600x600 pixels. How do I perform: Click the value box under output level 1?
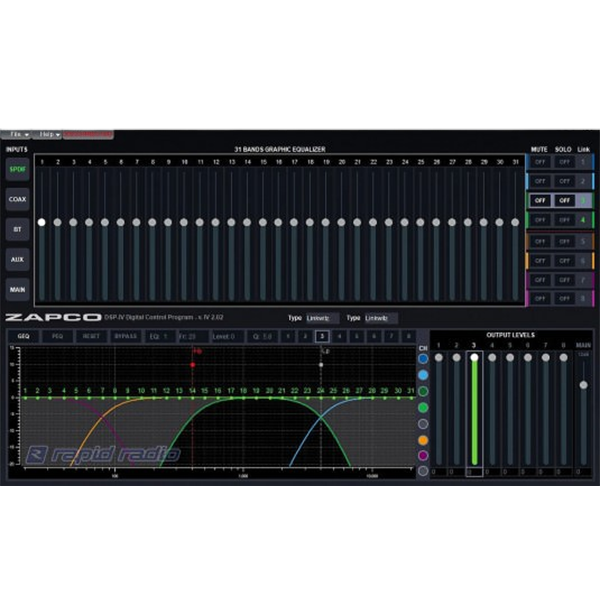click(439, 472)
